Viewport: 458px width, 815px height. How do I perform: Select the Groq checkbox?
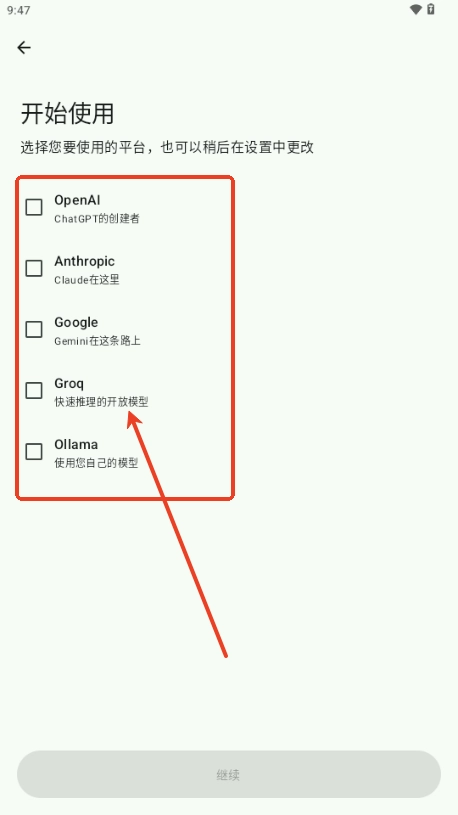point(34,390)
